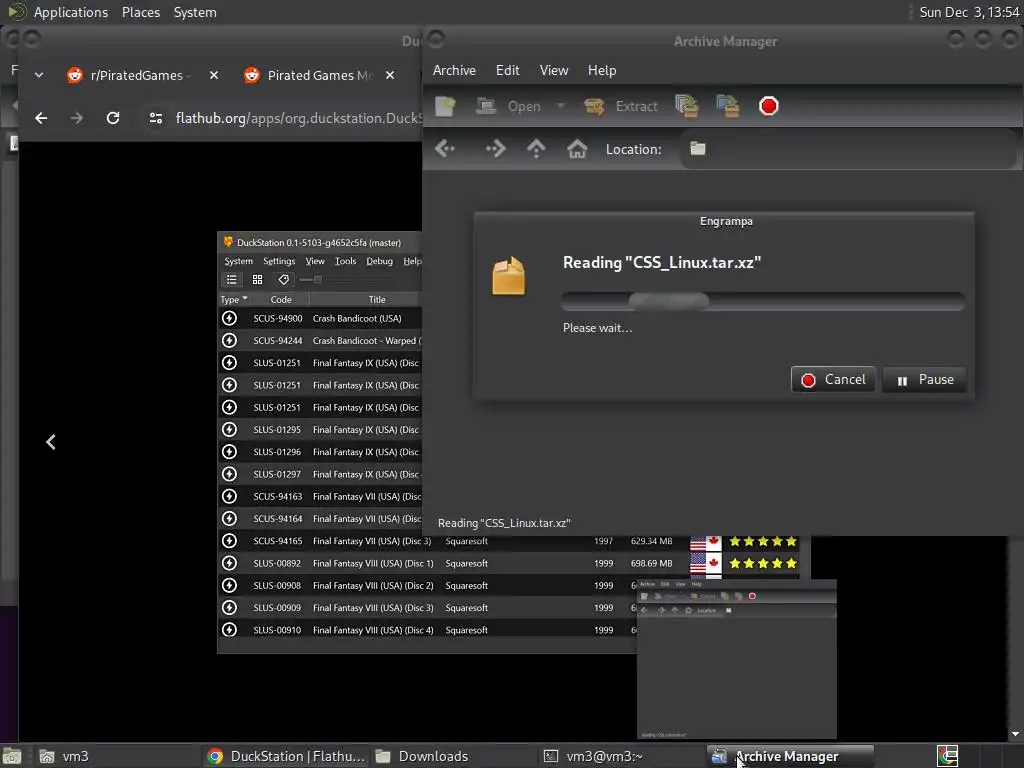
Task: Click the site information icon in the address bar
Action: coord(155,118)
